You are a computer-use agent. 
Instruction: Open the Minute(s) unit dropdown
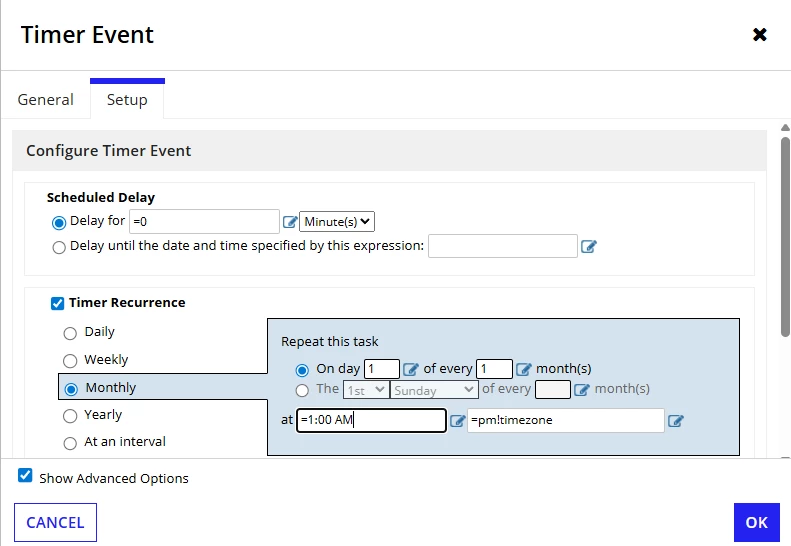337,222
